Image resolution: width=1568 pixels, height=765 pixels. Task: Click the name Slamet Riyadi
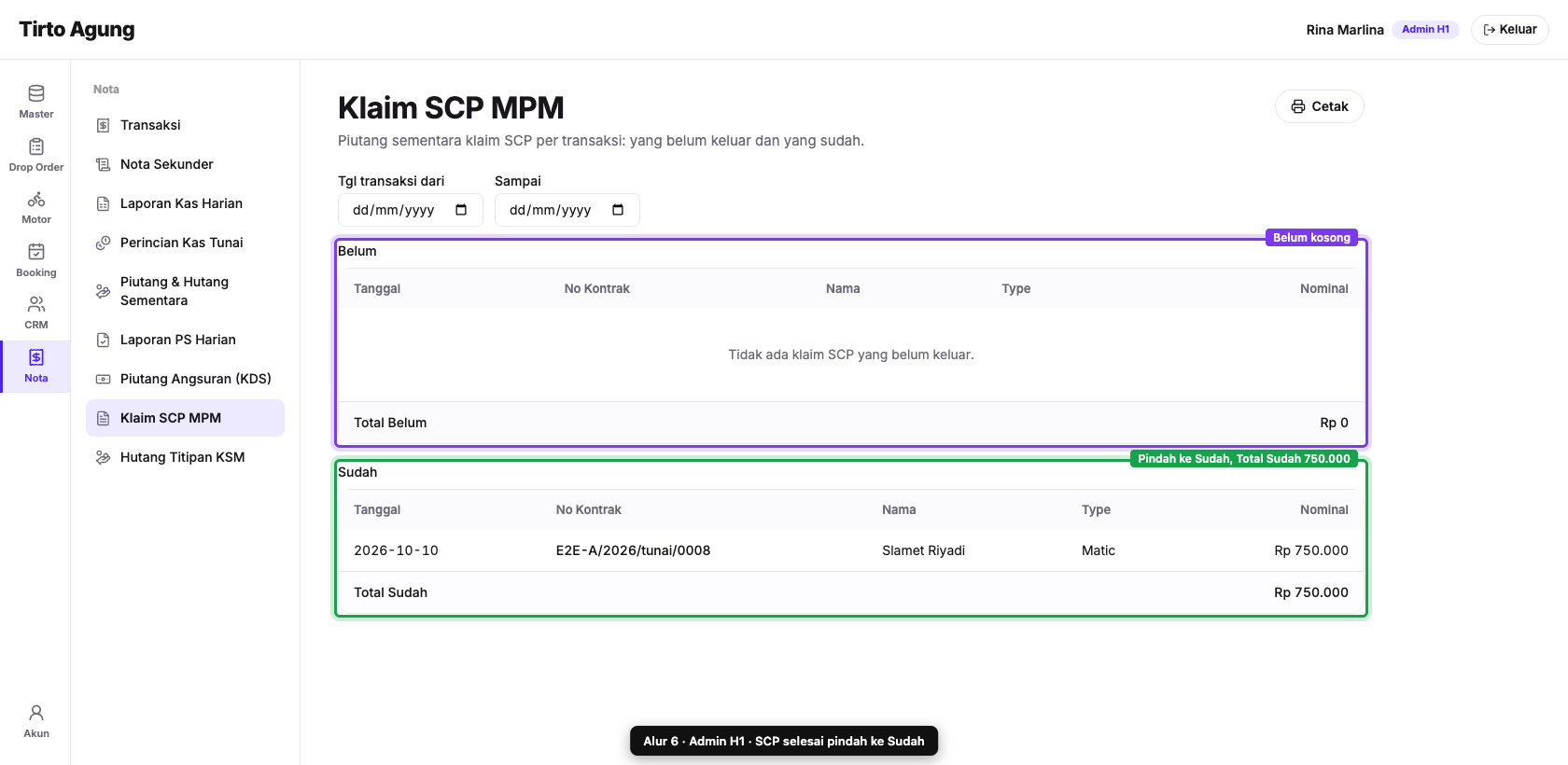924,550
